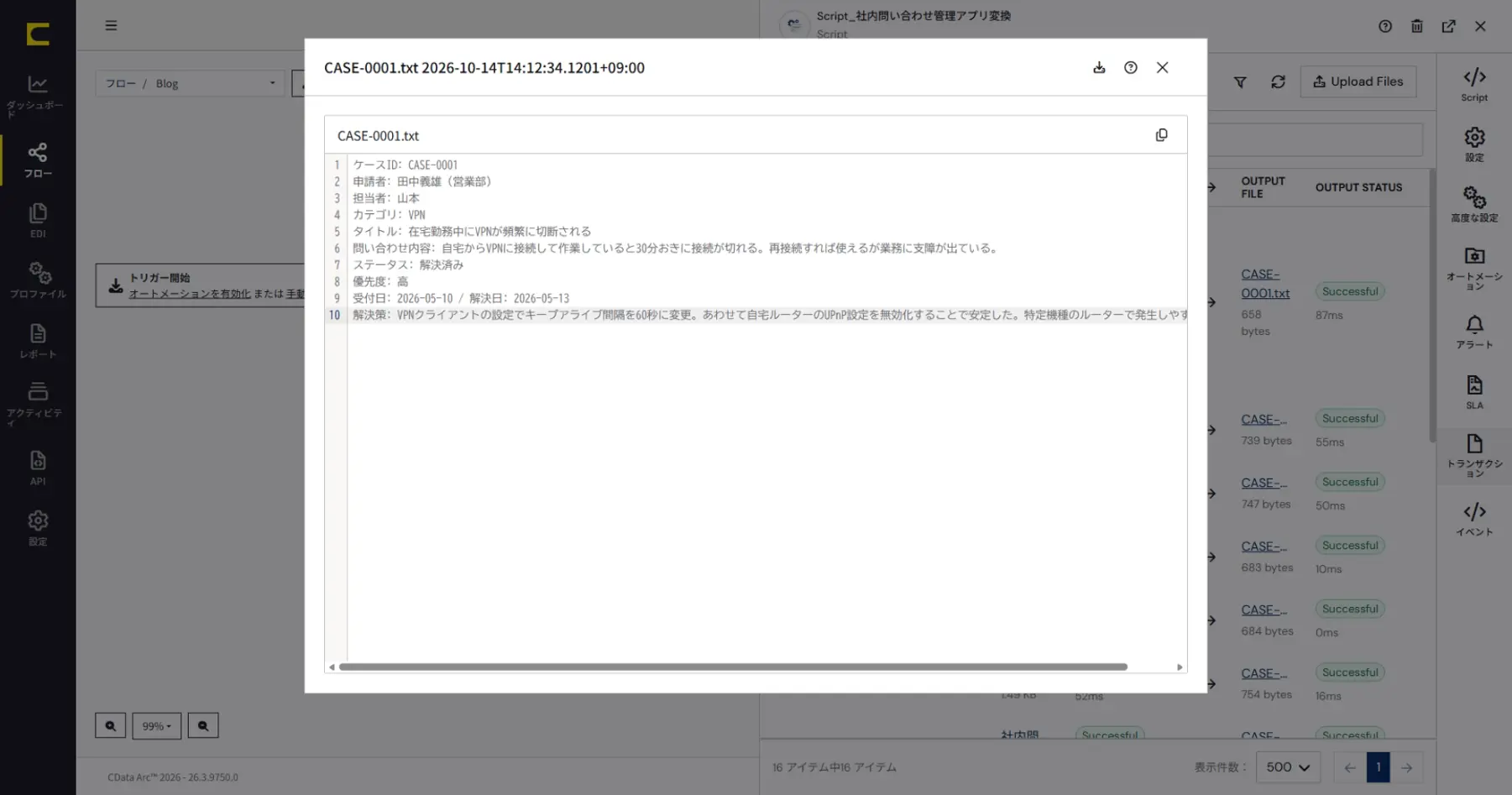Go to page 1 in the pagination

click(1378, 767)
